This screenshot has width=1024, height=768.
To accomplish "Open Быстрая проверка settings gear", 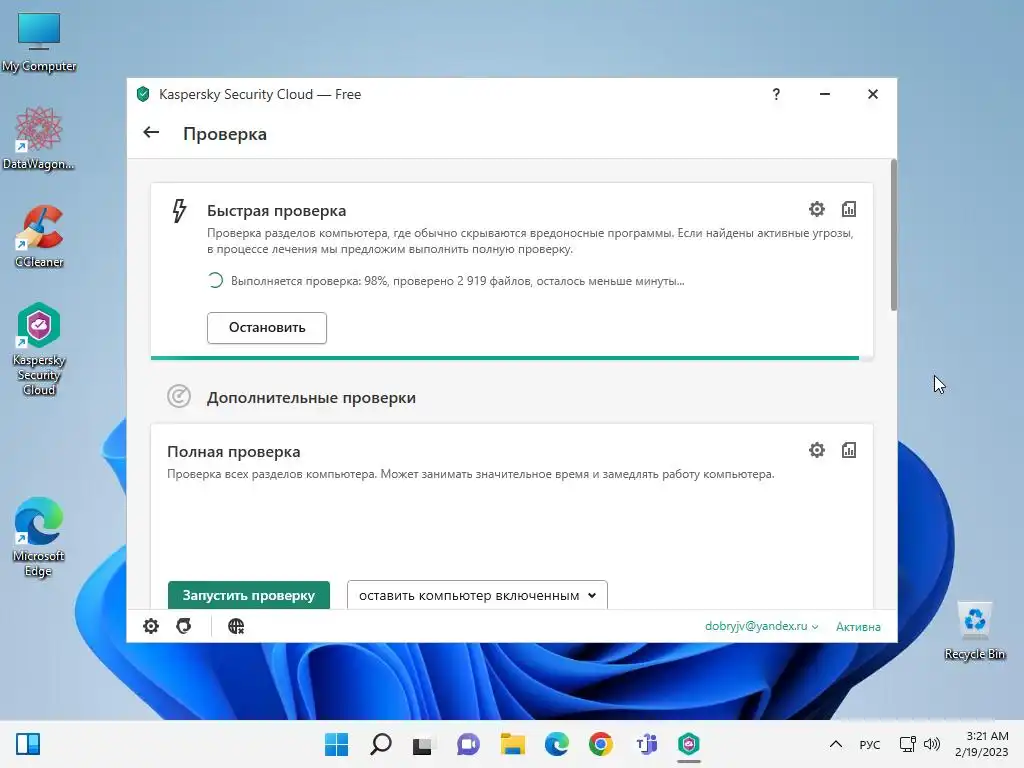I will point(816,209).
